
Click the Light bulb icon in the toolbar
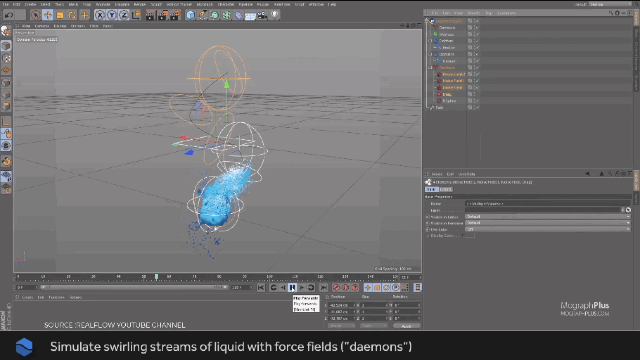click(275, 15)
